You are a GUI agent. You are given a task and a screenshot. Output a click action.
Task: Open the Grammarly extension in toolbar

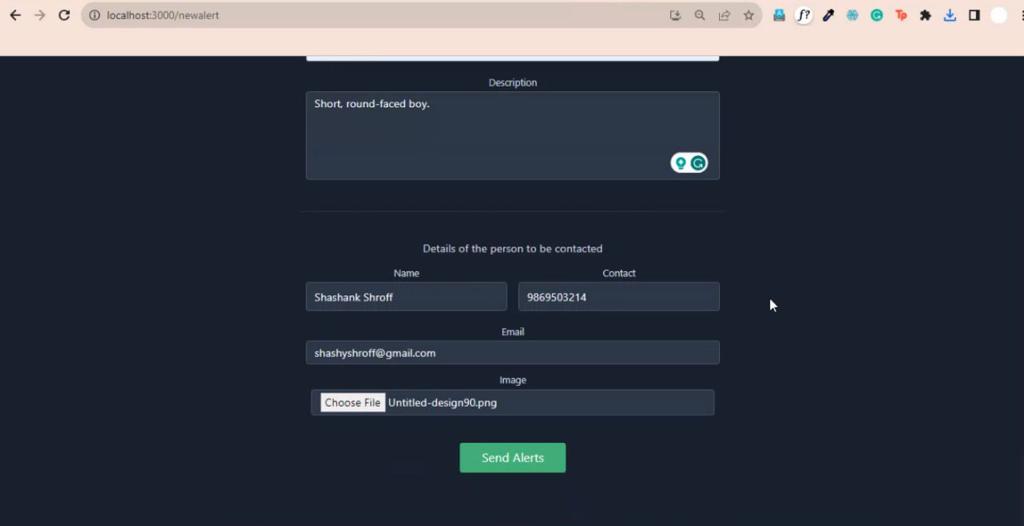point(876,15)
